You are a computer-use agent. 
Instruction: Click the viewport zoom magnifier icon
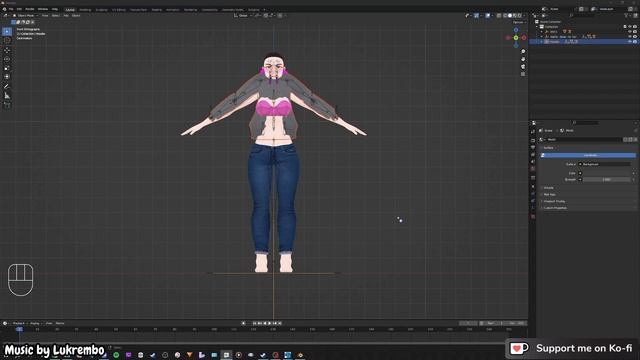pyautogui.click(x=523, y=52)
